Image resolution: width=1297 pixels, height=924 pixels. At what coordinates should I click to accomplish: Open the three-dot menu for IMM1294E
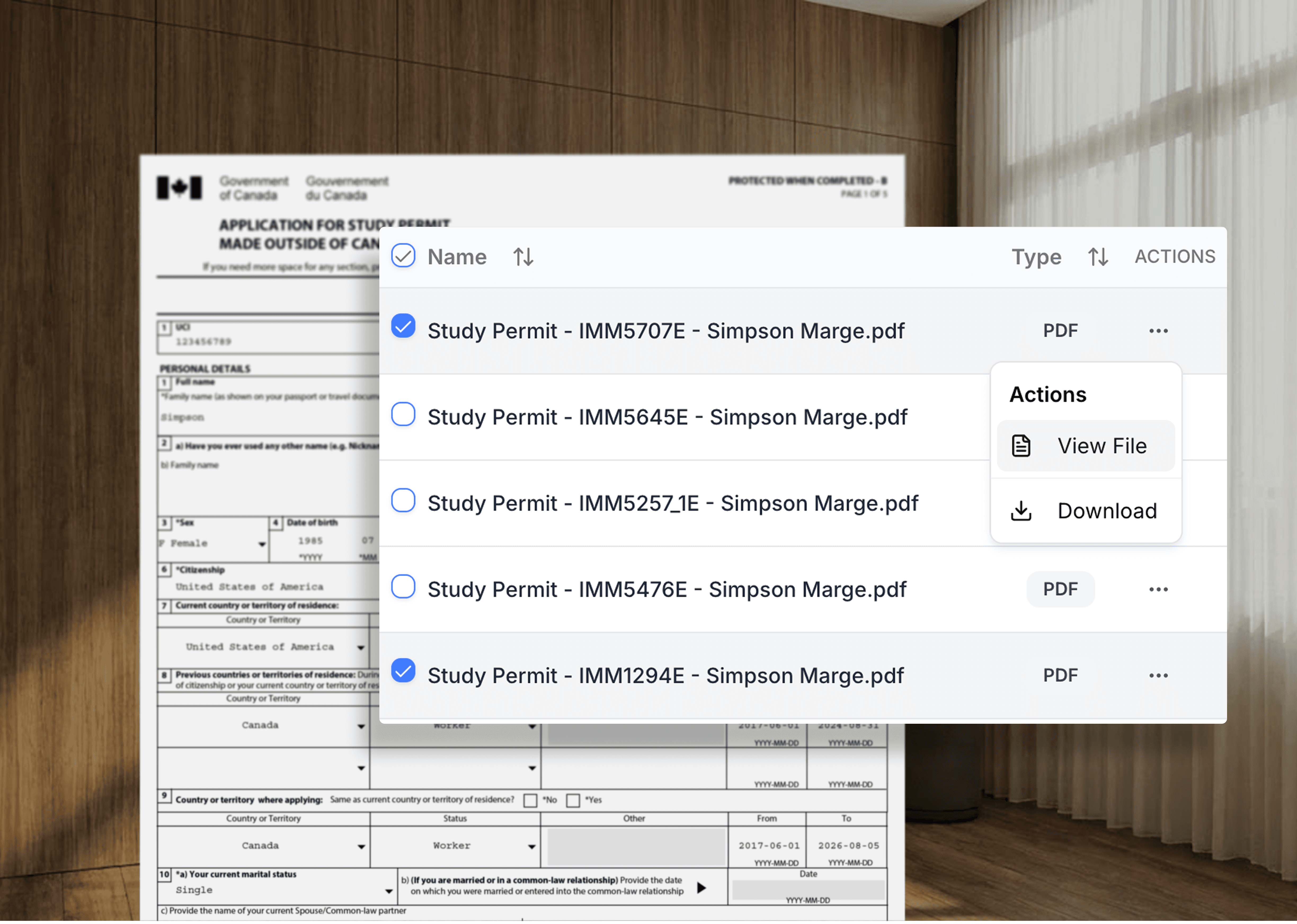click(1158, 676)
